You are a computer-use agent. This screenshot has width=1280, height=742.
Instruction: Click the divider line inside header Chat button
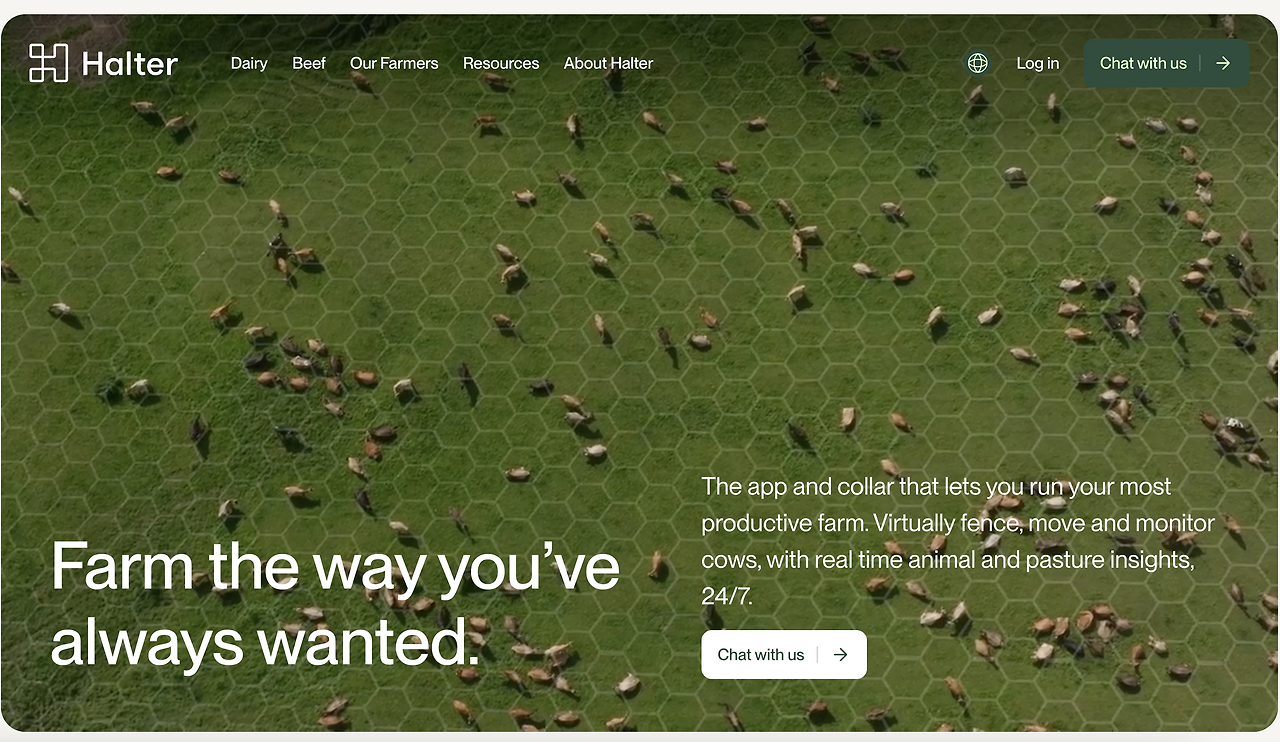pyautogui.click(x=1200, y=63)
